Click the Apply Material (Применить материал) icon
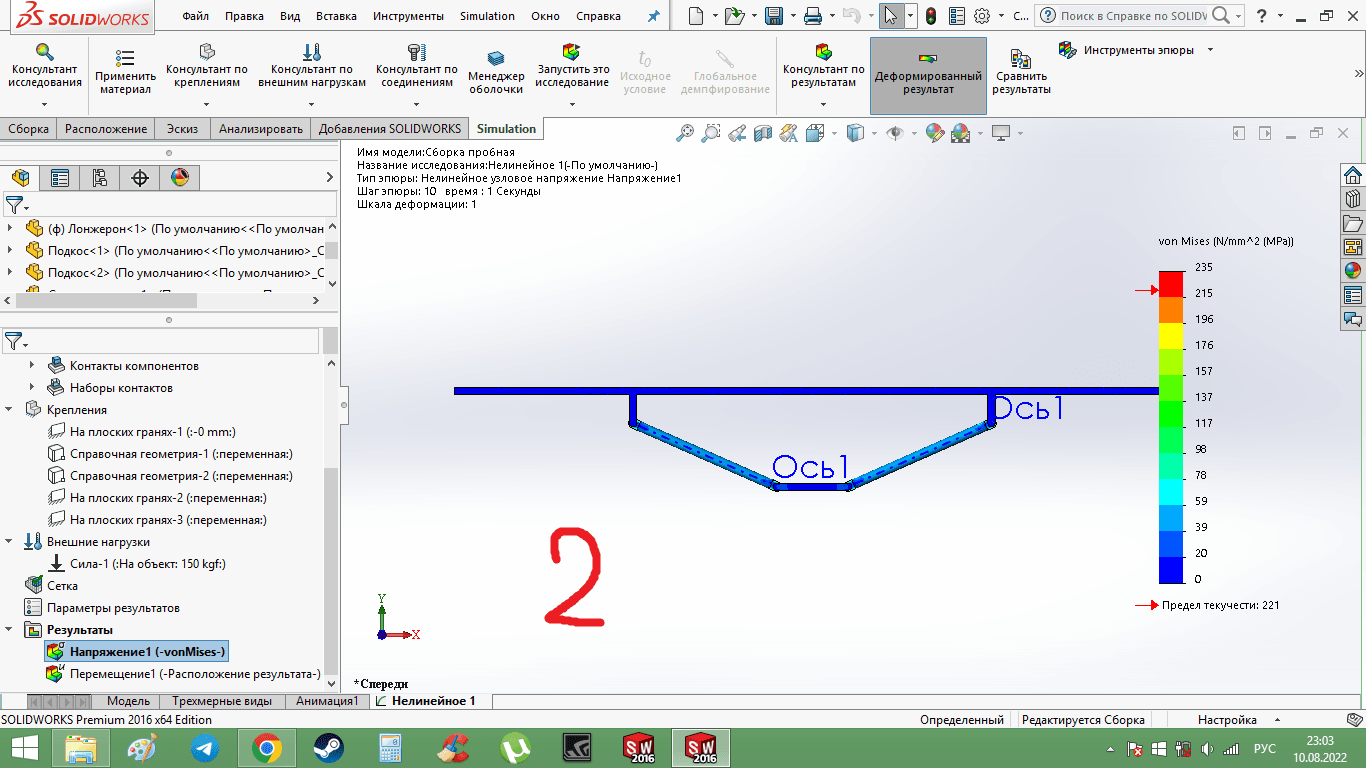Image resolution: width=1366 pixels, height=768 pixels. pos(125,69)
